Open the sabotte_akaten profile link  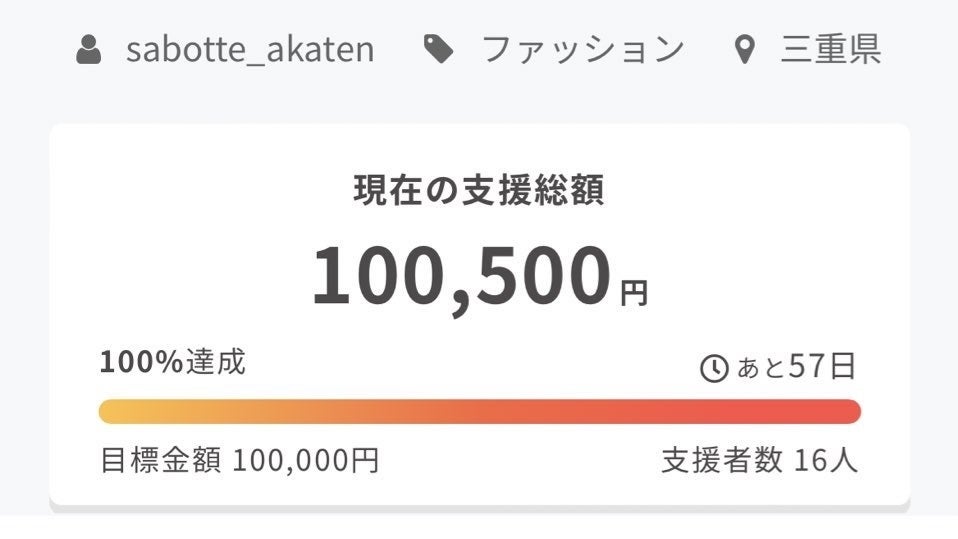[250, 49]
